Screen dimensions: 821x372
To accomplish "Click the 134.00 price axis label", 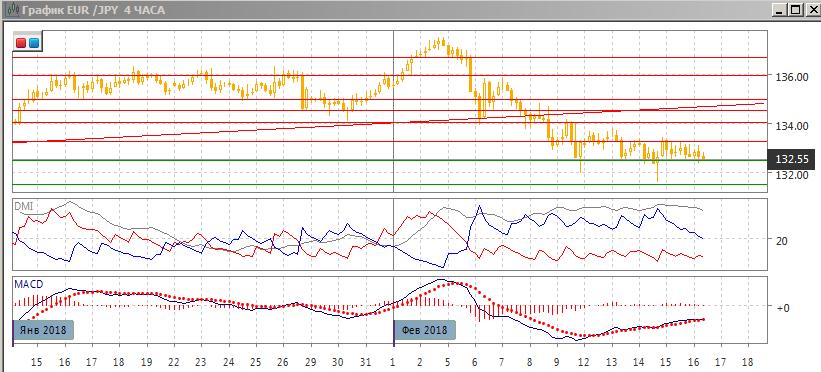I will (x=792, y=126).
